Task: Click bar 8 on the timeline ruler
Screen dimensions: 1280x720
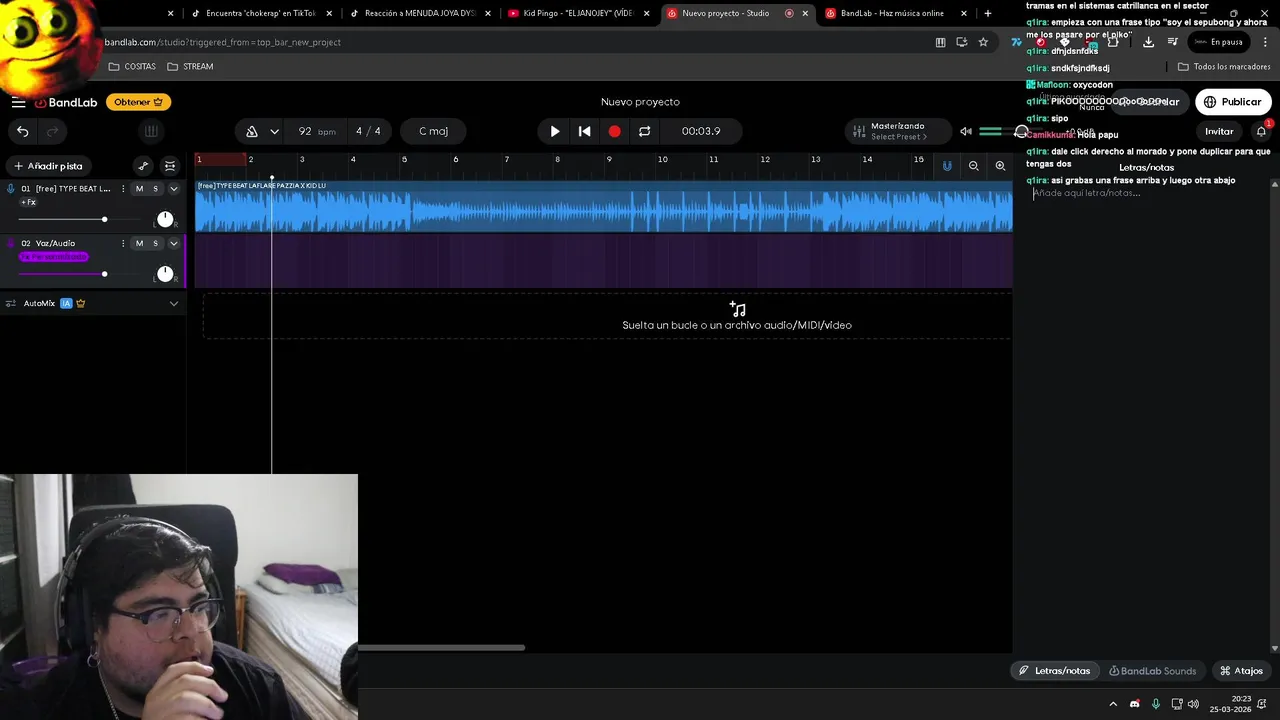Action: click(558, 159)
